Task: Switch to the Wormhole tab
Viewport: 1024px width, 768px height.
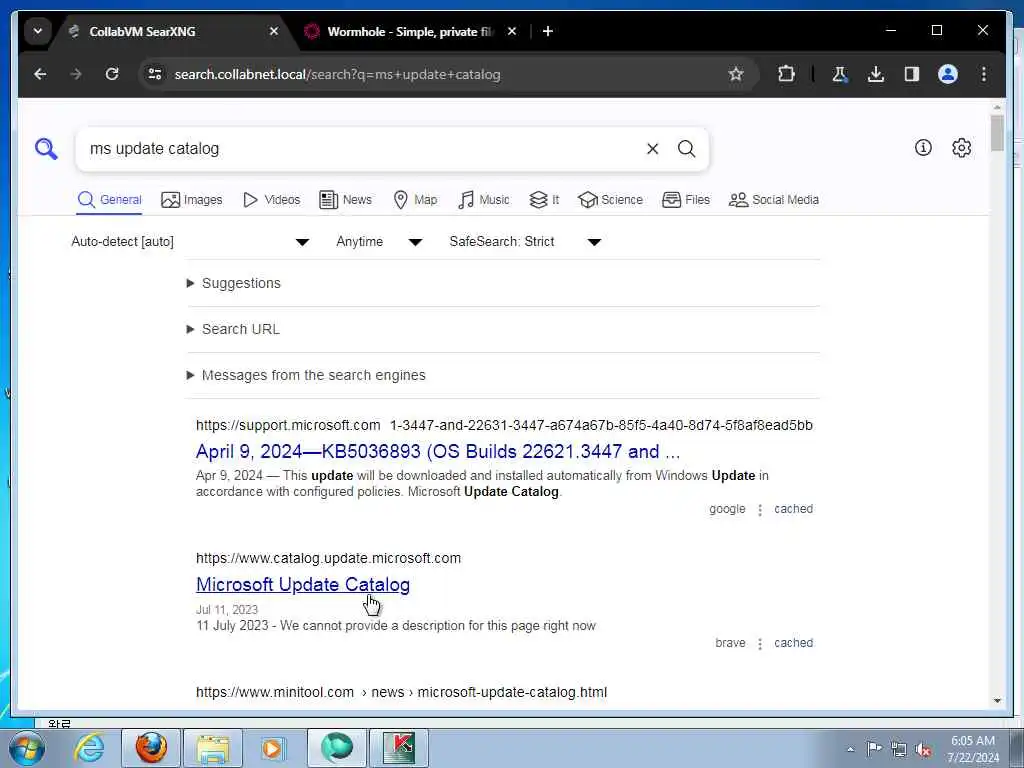Action: tap(411, 31)
